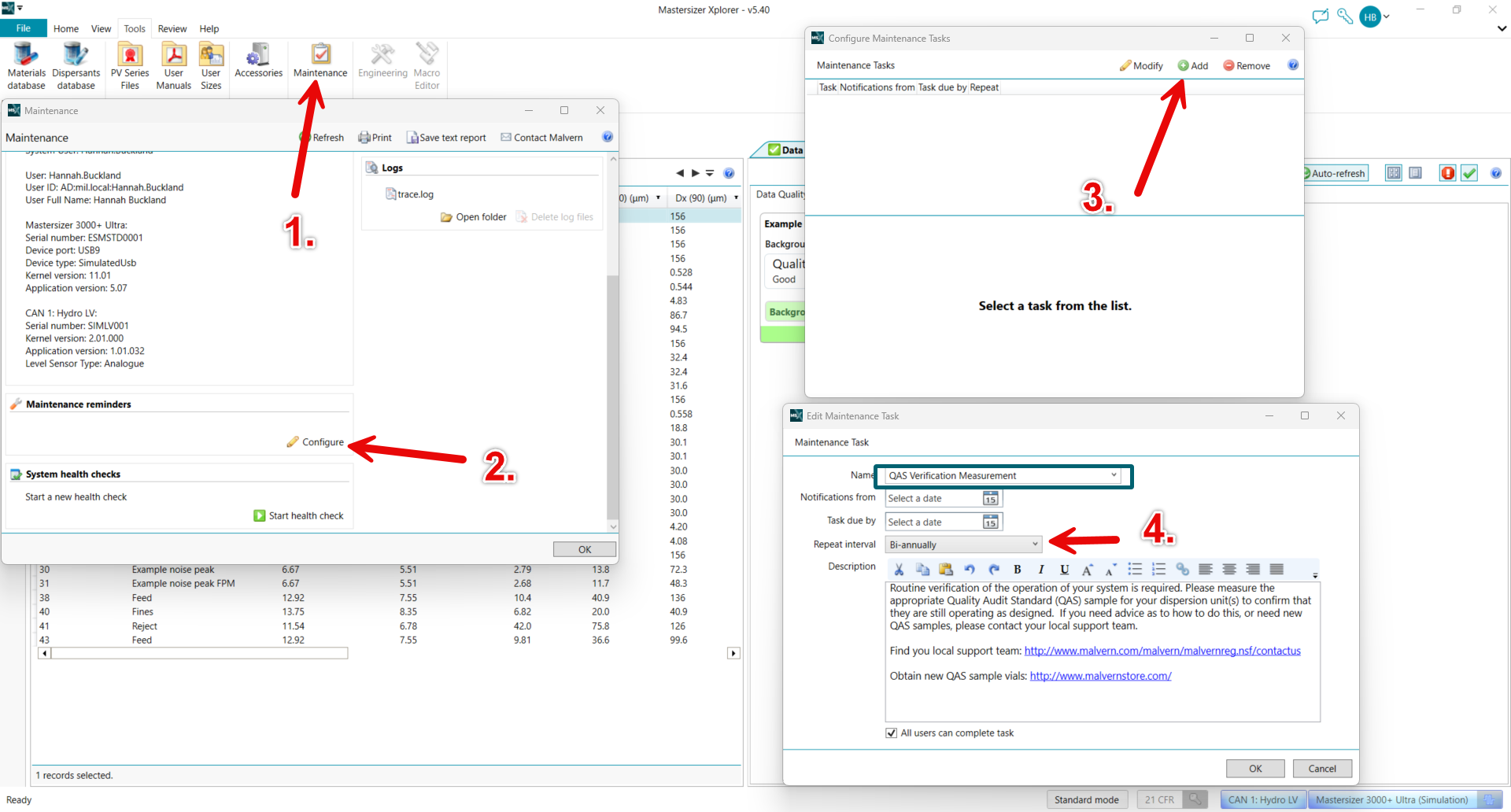The height and width of the screenshot is (812, 1511).
Task: Toggle the underline formatting button
Action: (1064, 570)
